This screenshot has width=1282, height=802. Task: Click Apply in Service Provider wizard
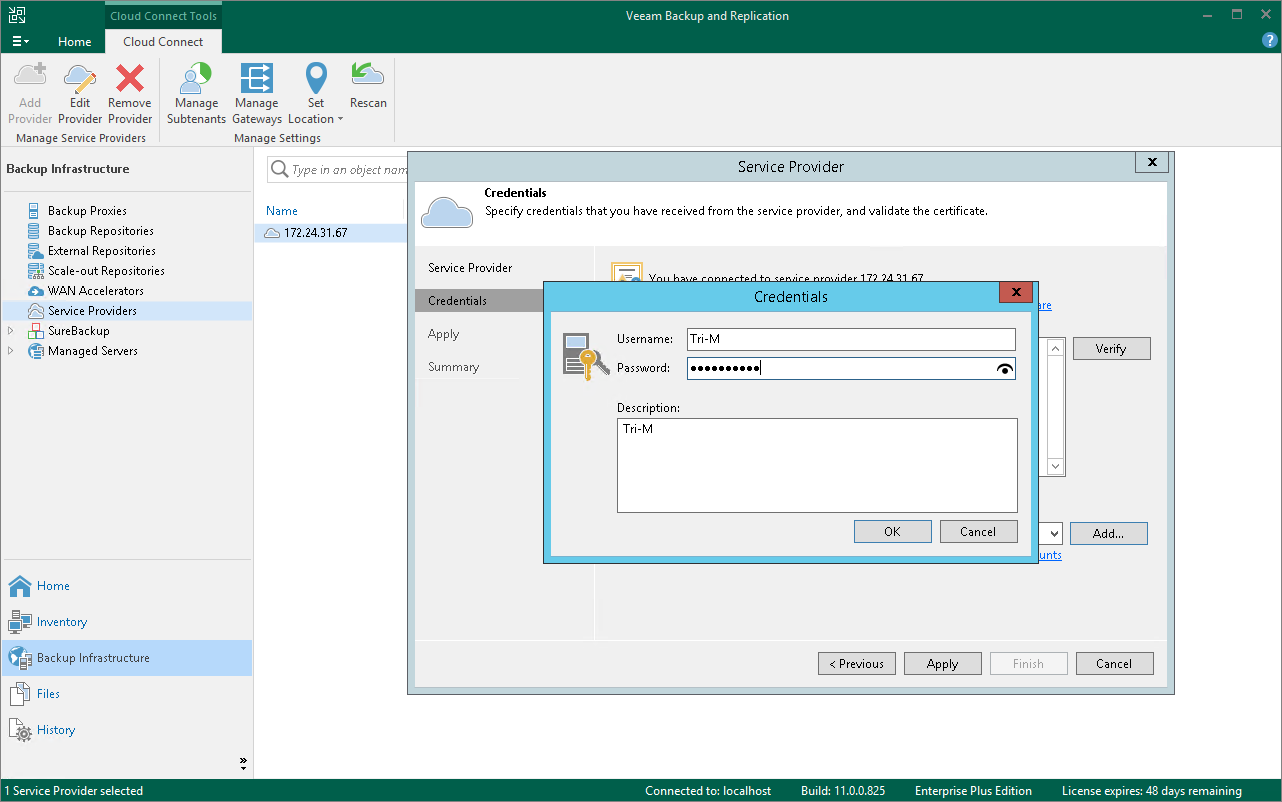click(x=943, y=664)
